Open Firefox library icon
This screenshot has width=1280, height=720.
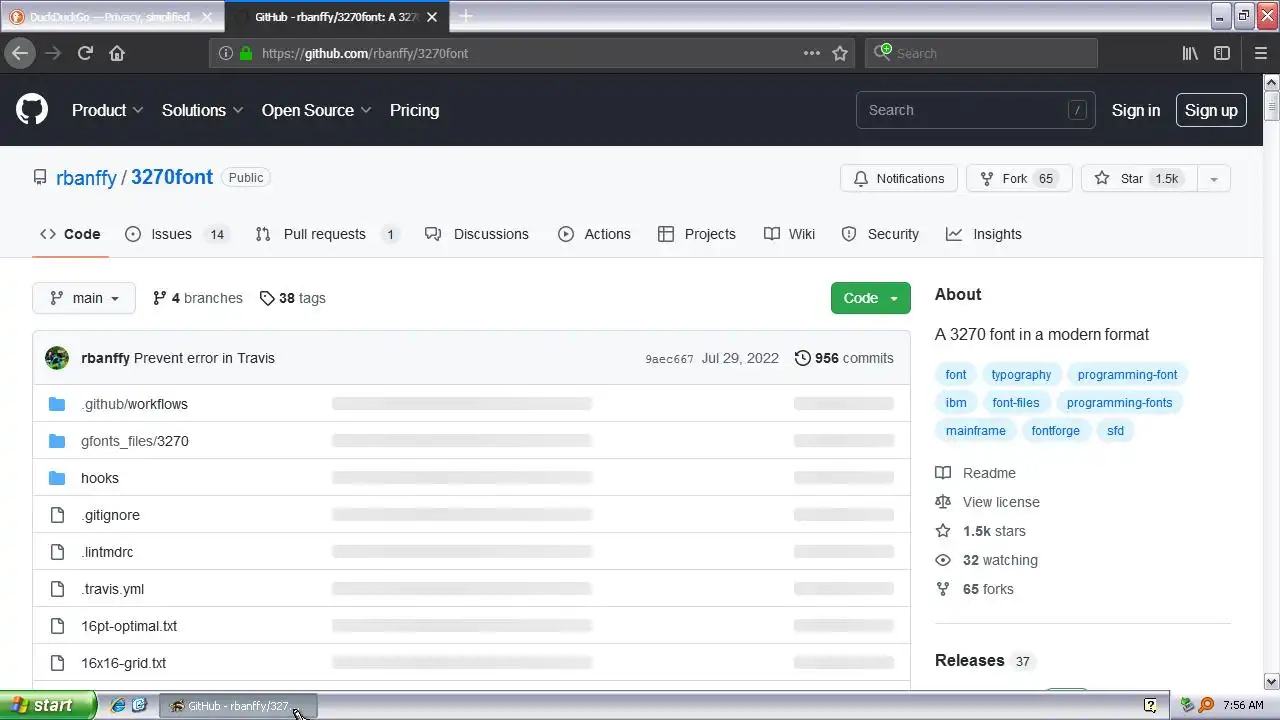pyautogui.click(x=1190, y=53)
